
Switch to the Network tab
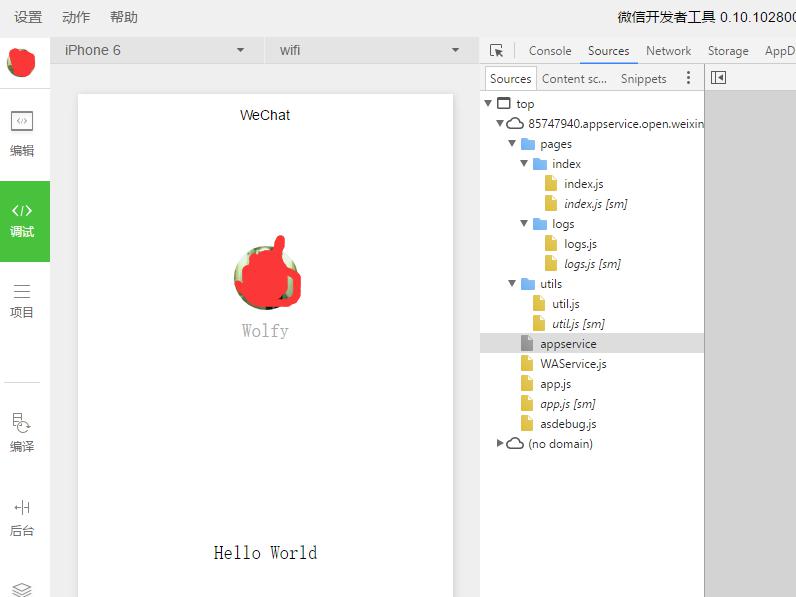pyautogui.click(x=668, y=51)
